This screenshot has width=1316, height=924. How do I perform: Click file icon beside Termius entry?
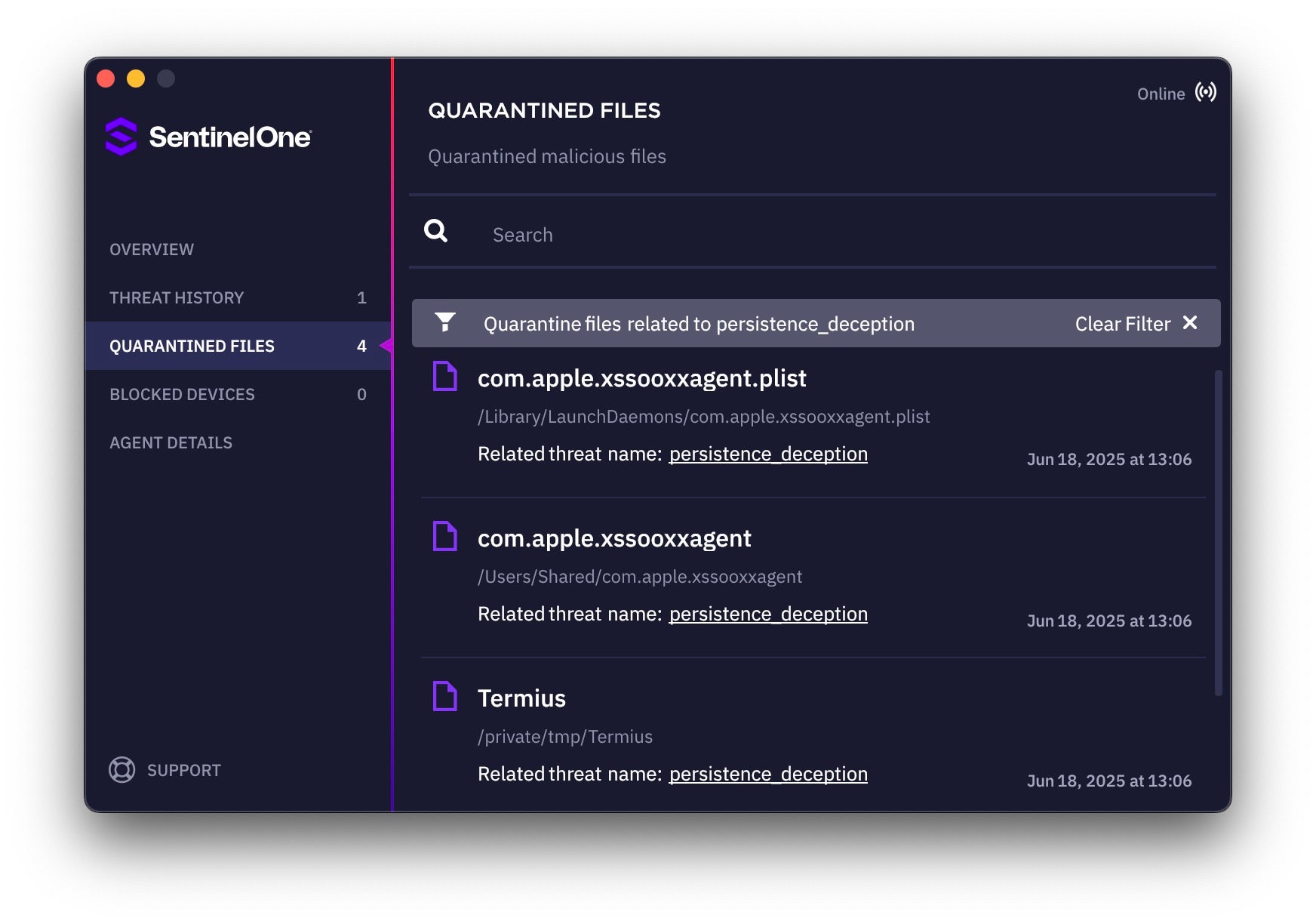point(444,696)
